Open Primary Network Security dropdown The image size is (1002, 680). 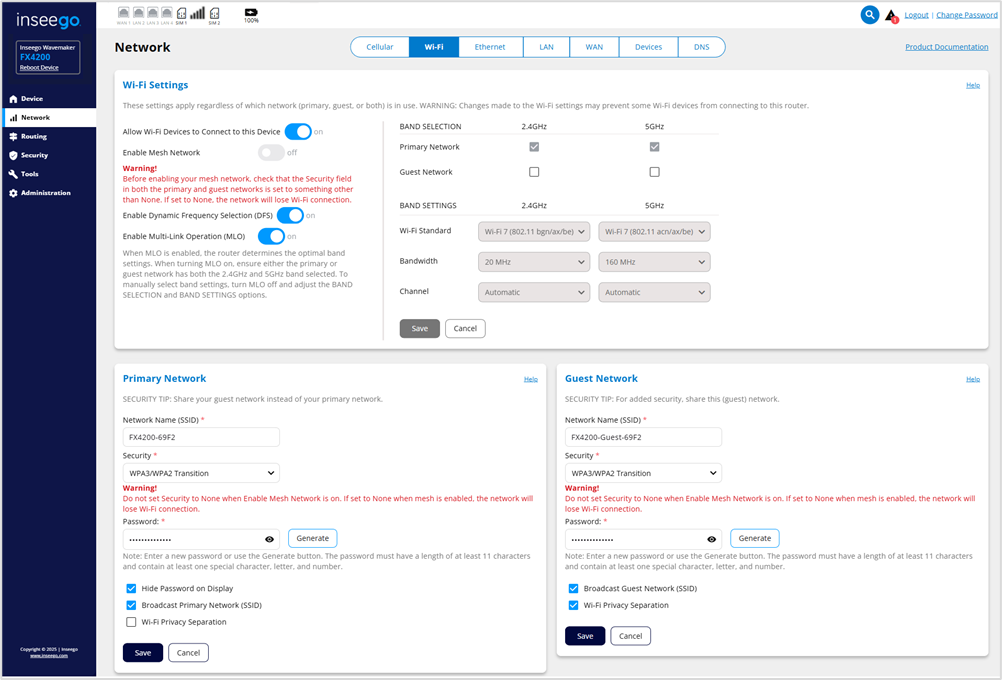tap(201, 473)
